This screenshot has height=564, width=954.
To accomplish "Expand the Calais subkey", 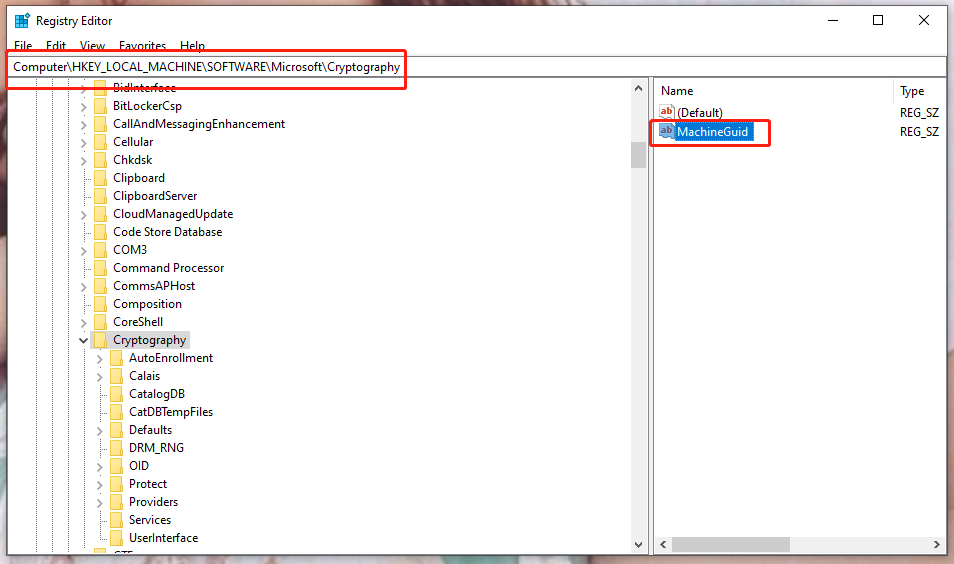I will click(x=99, y=377).
